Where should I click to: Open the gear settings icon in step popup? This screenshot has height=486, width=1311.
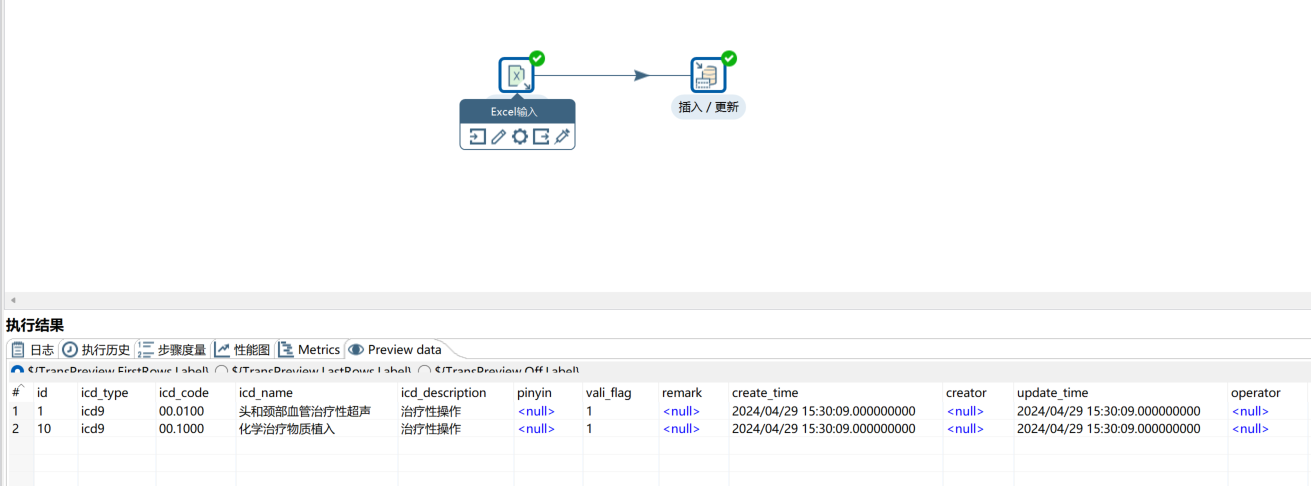click(519, 137)
